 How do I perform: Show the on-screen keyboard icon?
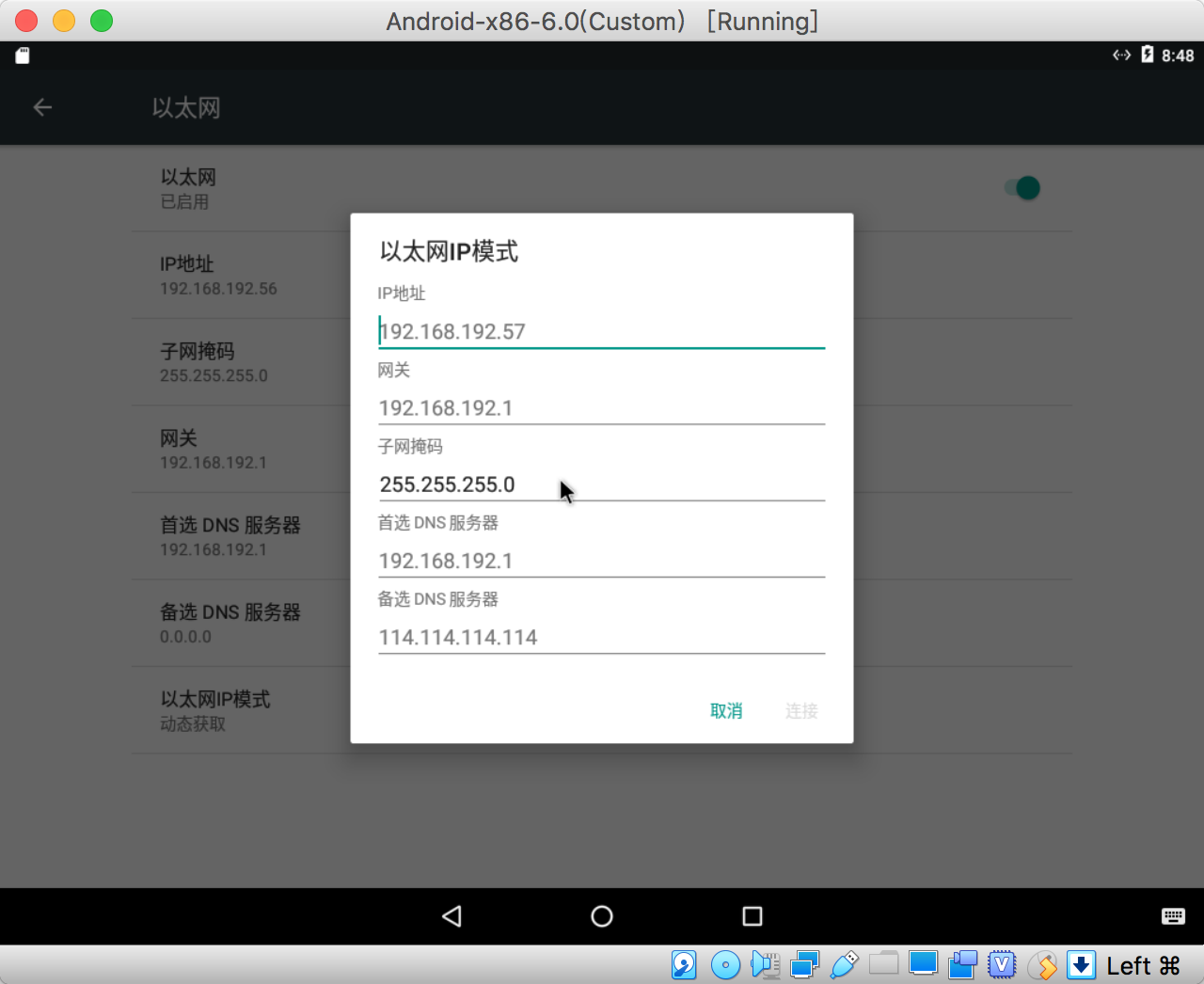tap(1173, 916)
